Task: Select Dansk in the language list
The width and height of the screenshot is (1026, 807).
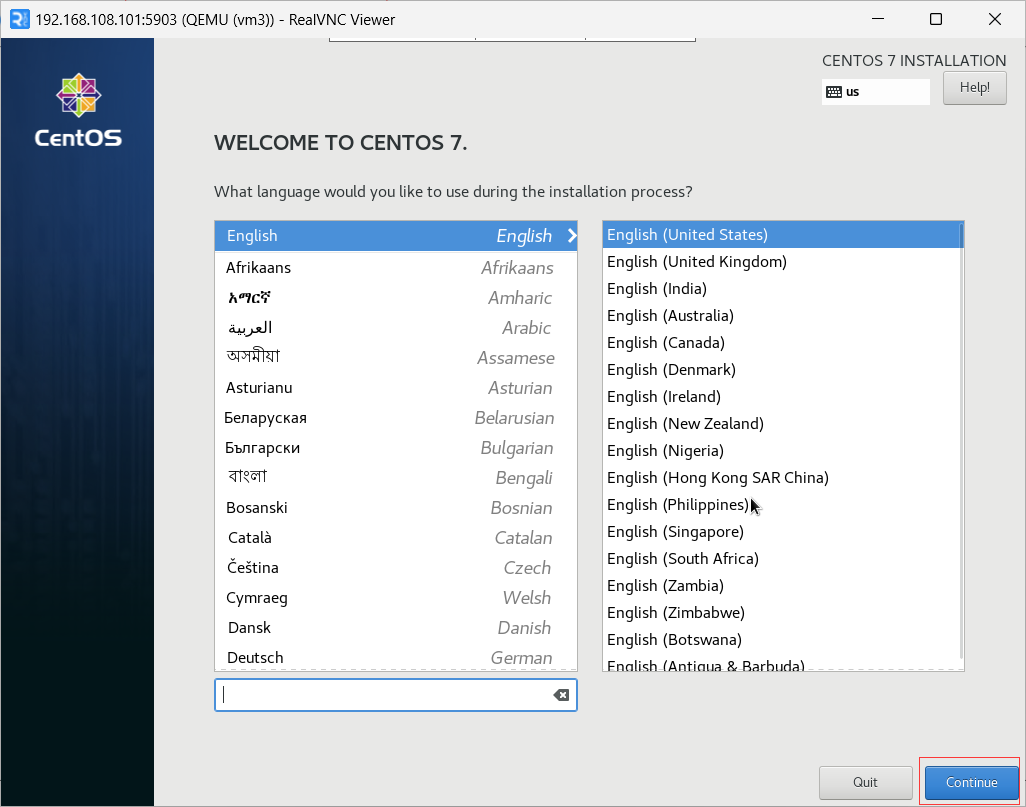Action: point(395,628)
